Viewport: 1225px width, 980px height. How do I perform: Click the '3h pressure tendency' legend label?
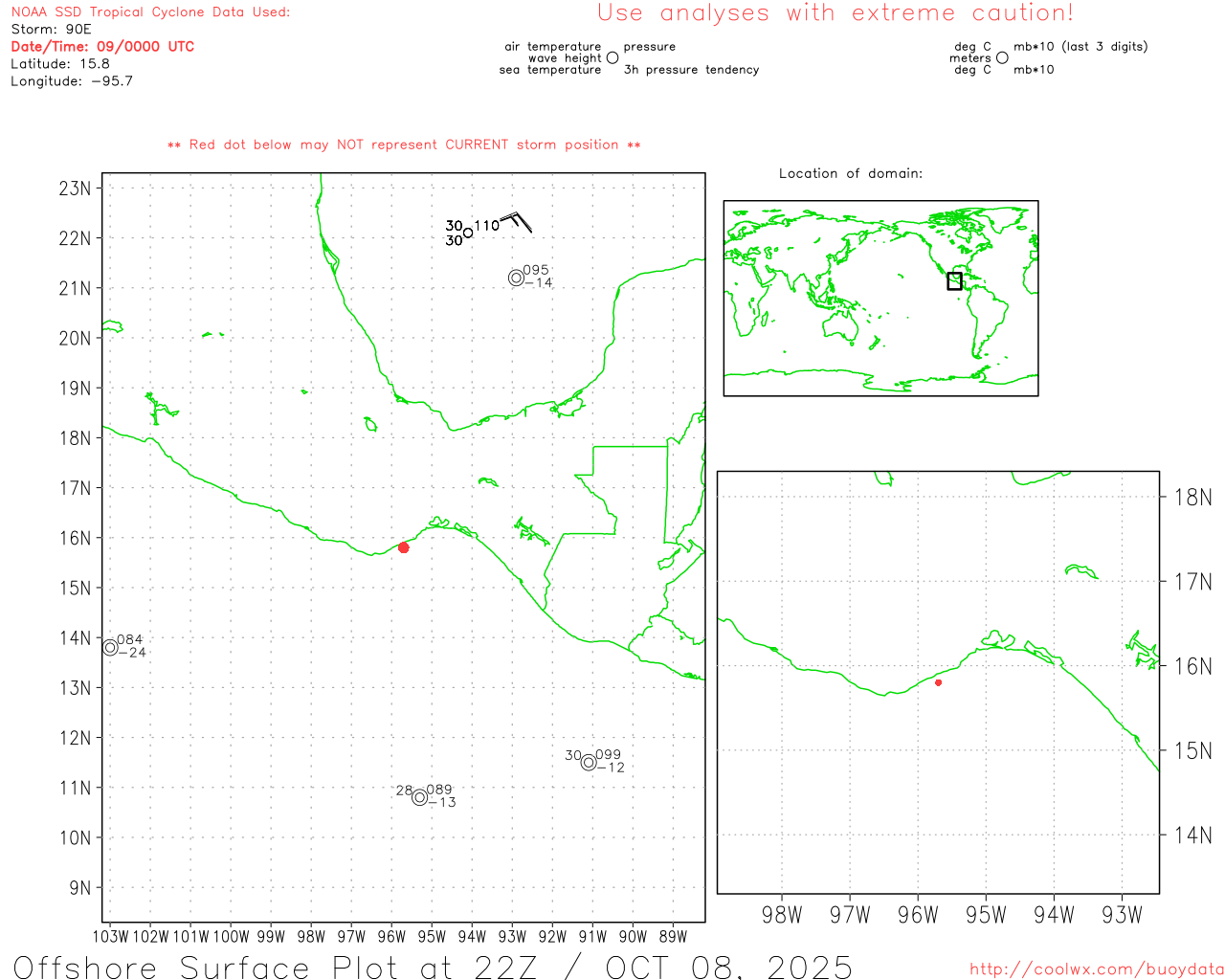691,70
